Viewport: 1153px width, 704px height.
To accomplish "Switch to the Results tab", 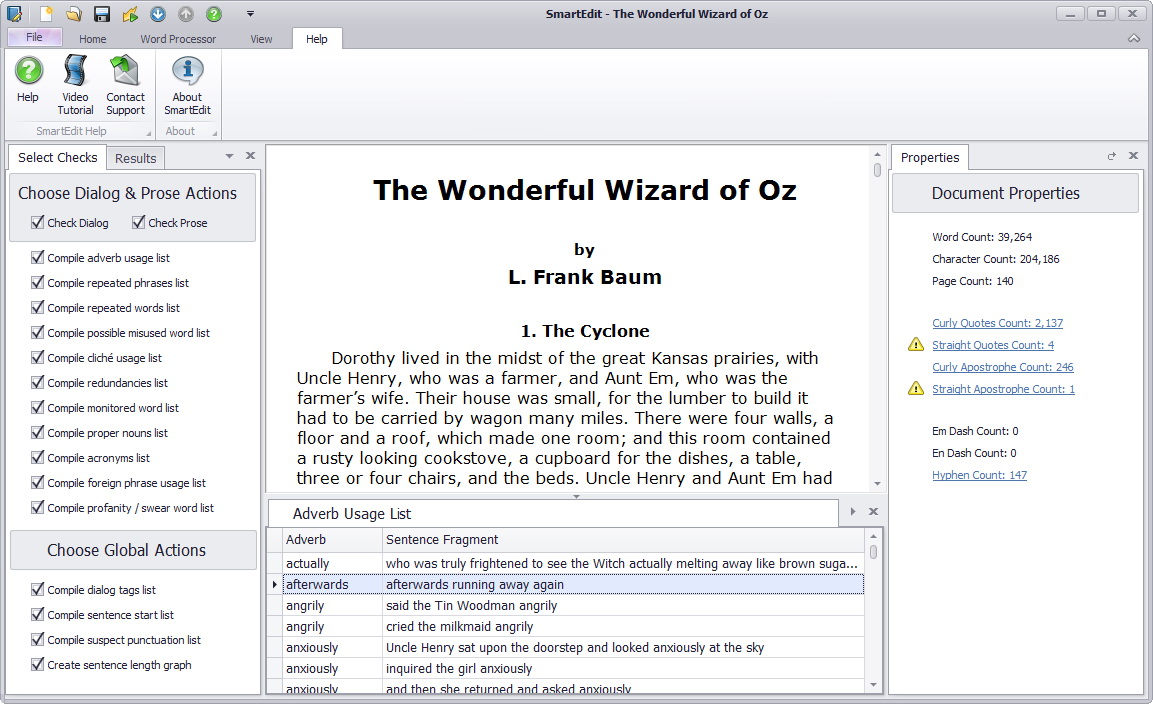I will pos(135,158).
